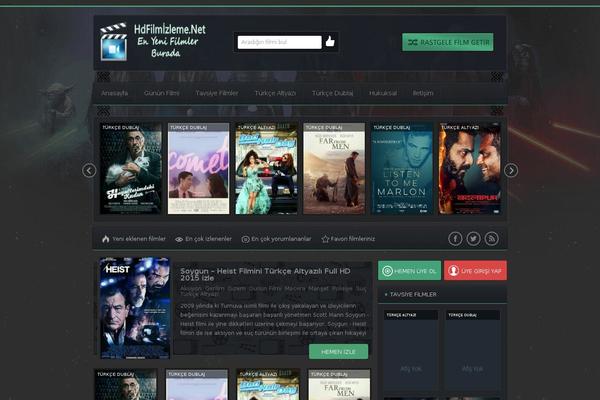Open the Far From Men poster in lower list
The image size is (600, 400).
tap(339, 385)
